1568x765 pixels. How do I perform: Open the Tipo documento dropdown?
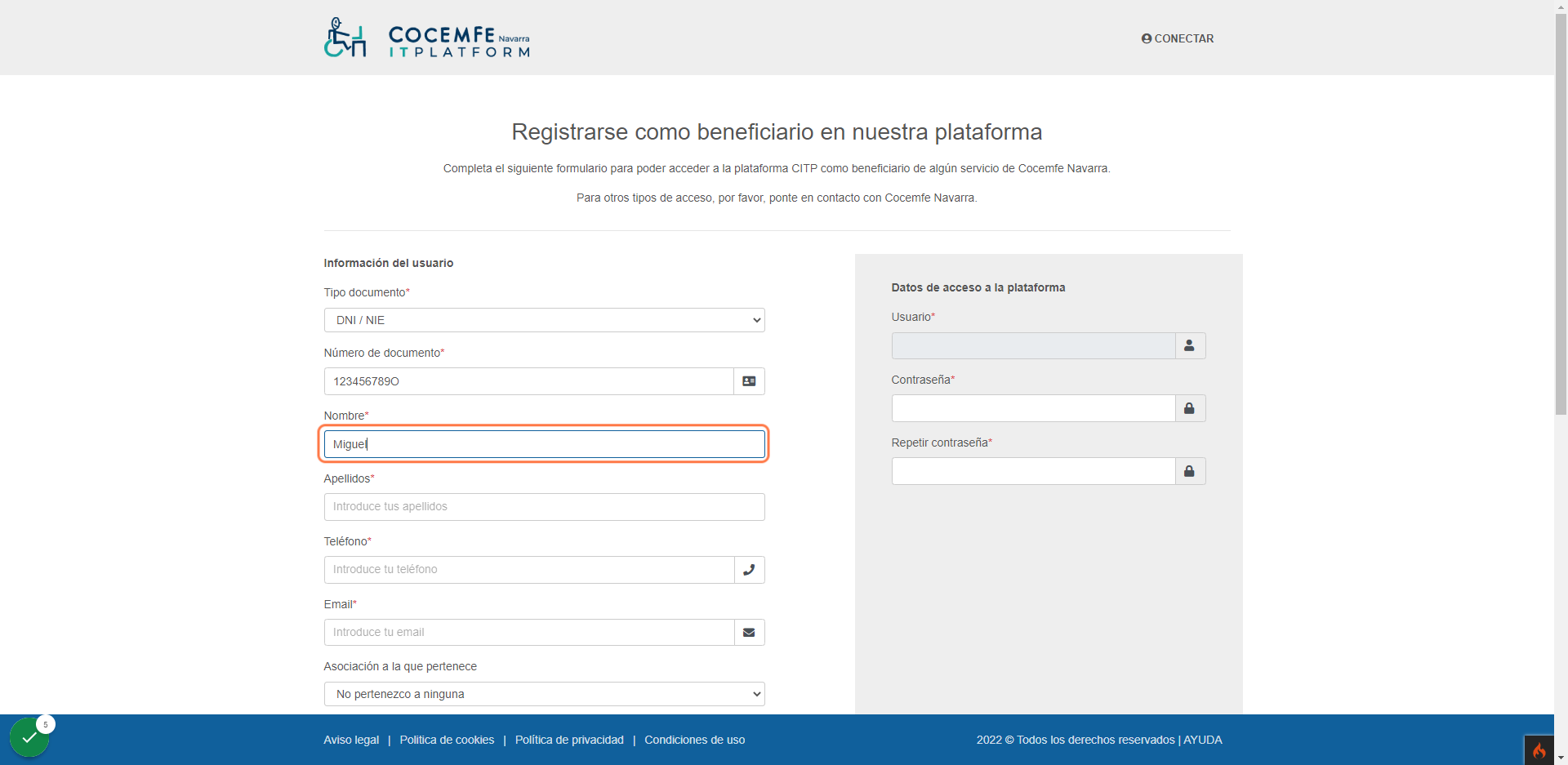545,320
